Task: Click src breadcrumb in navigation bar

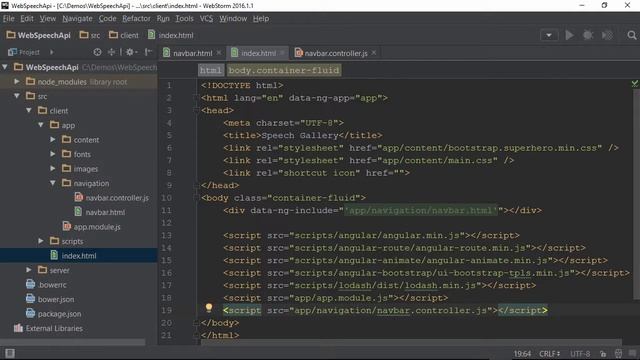Action: click(90, 36)
